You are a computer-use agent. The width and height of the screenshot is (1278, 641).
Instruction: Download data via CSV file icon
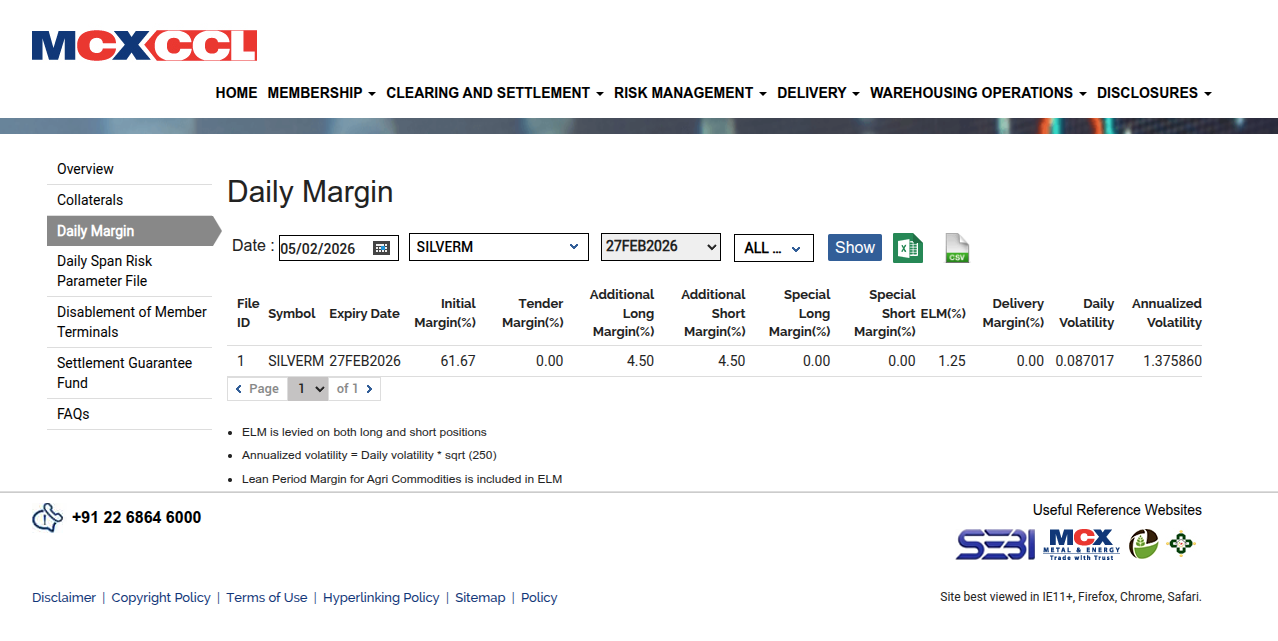(x=957, y=248)
